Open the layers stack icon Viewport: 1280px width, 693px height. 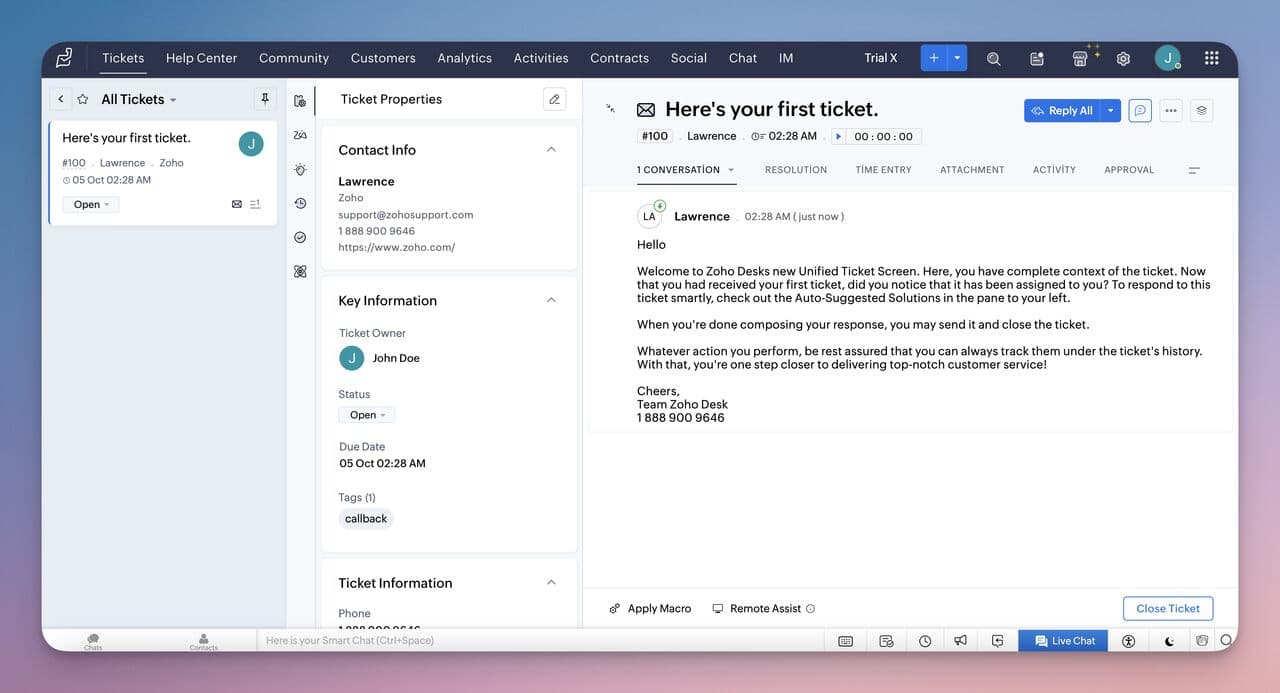click(x=1201, y=110)
